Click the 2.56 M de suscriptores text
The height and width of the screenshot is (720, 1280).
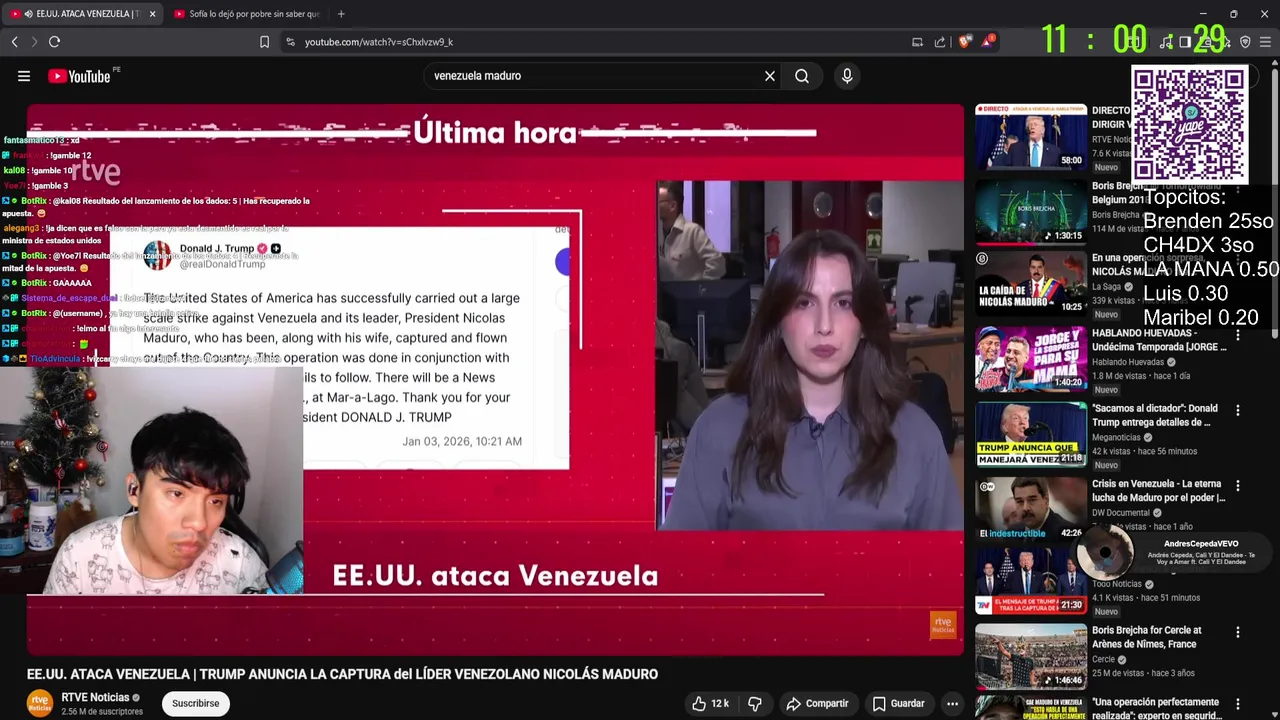tap(102, 712)
